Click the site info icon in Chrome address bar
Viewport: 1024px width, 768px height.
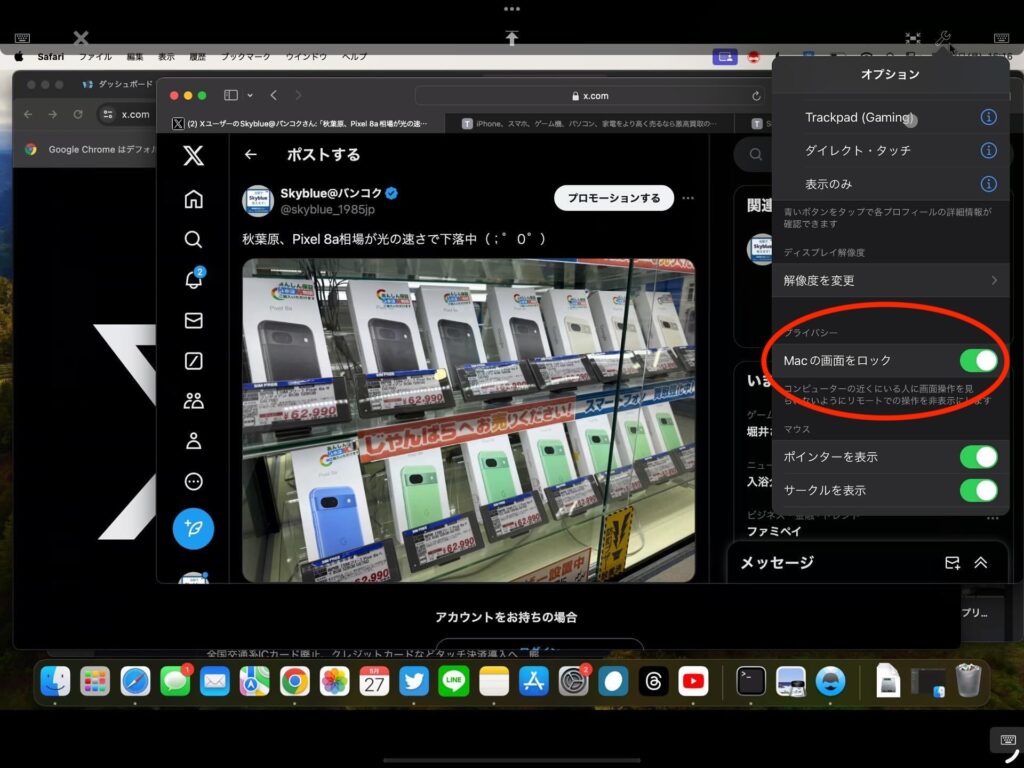point(108,114)
